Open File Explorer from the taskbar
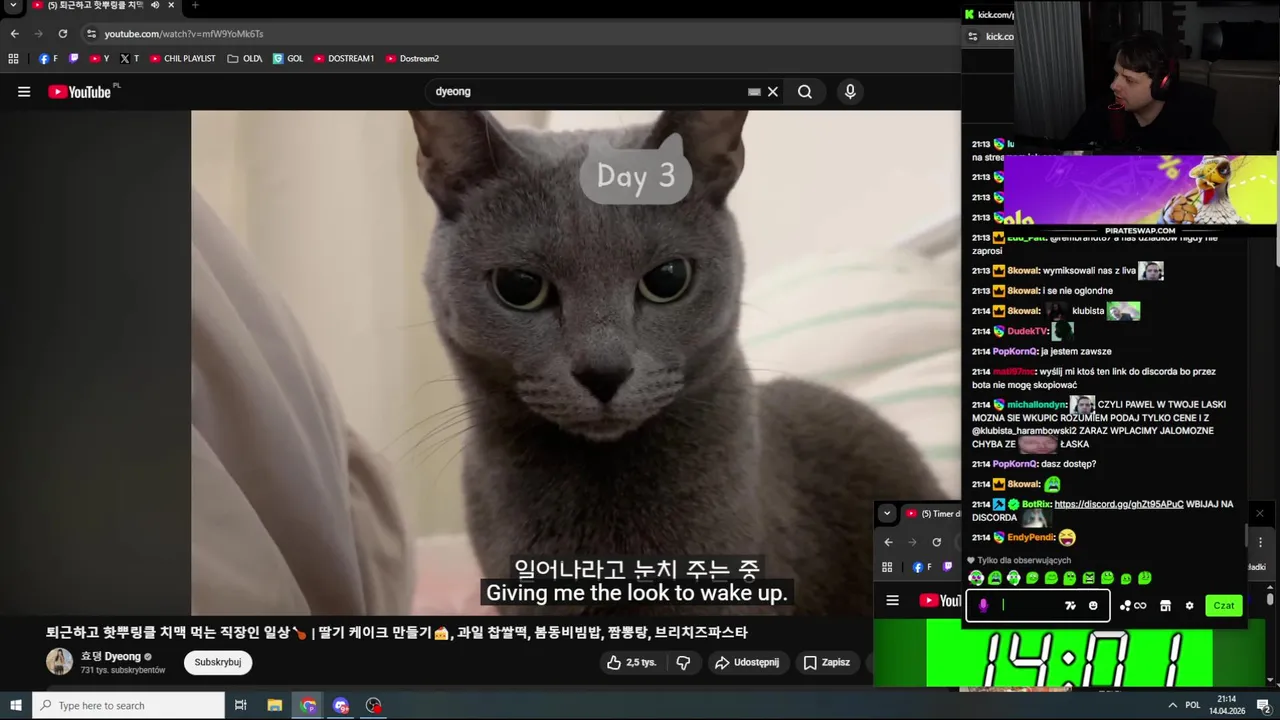Image resolution: width=1280 pixels, height=720 pixels. click(x=275, y=706)
